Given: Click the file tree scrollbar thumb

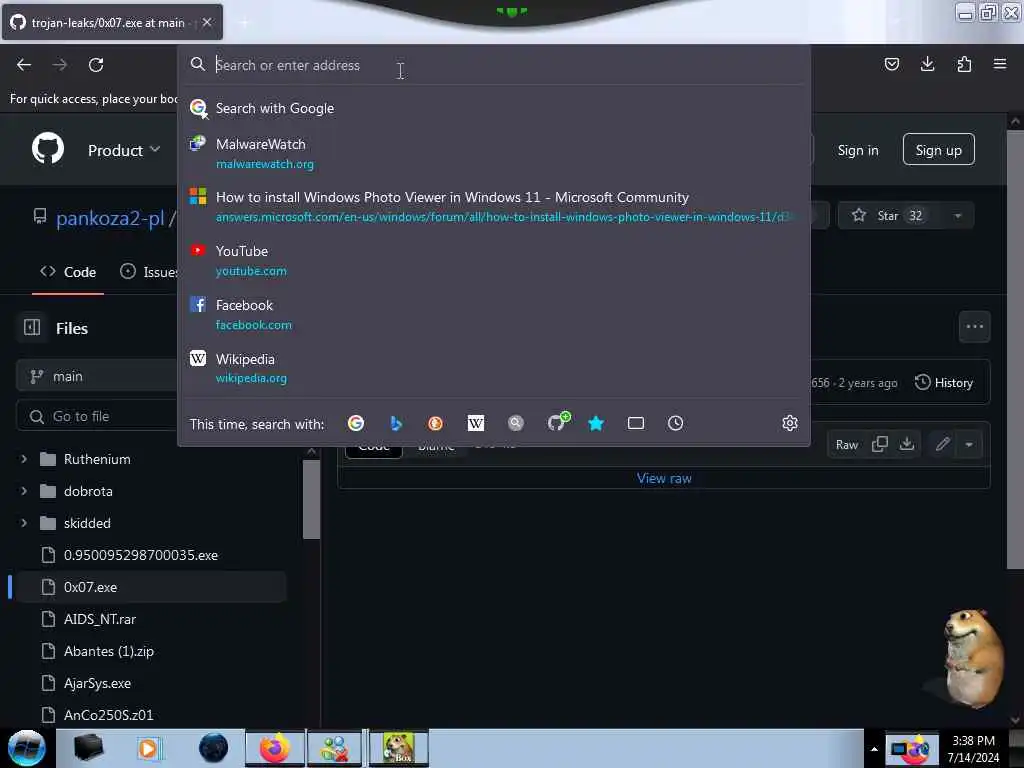Looking at the screenshot, I should [312, 500].
